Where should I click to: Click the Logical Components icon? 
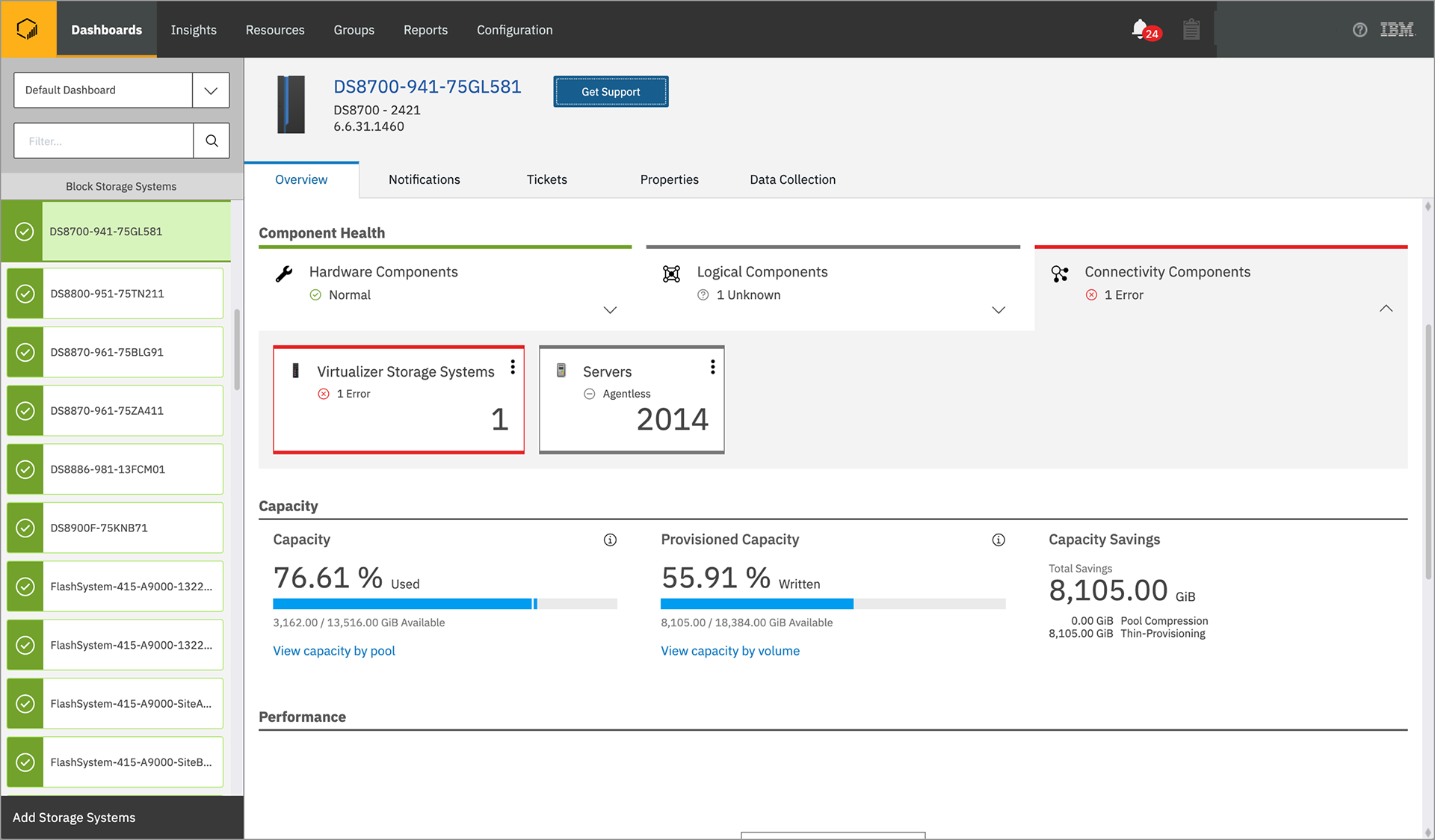[671, 274]
